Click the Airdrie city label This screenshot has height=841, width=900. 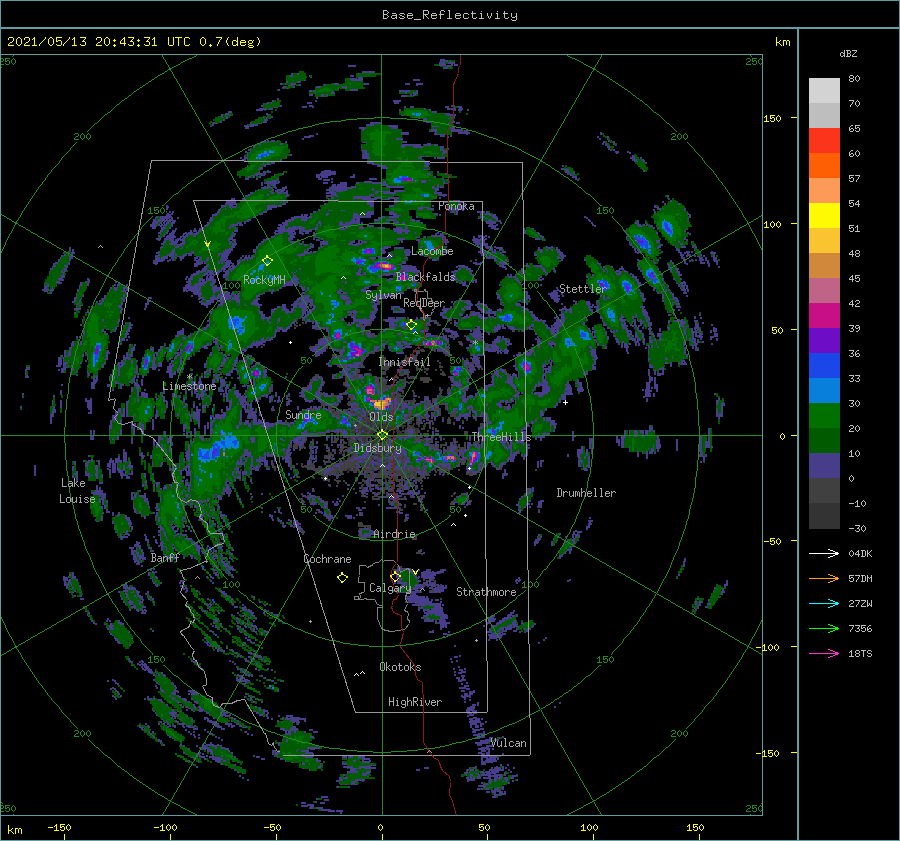coord(394,534)
